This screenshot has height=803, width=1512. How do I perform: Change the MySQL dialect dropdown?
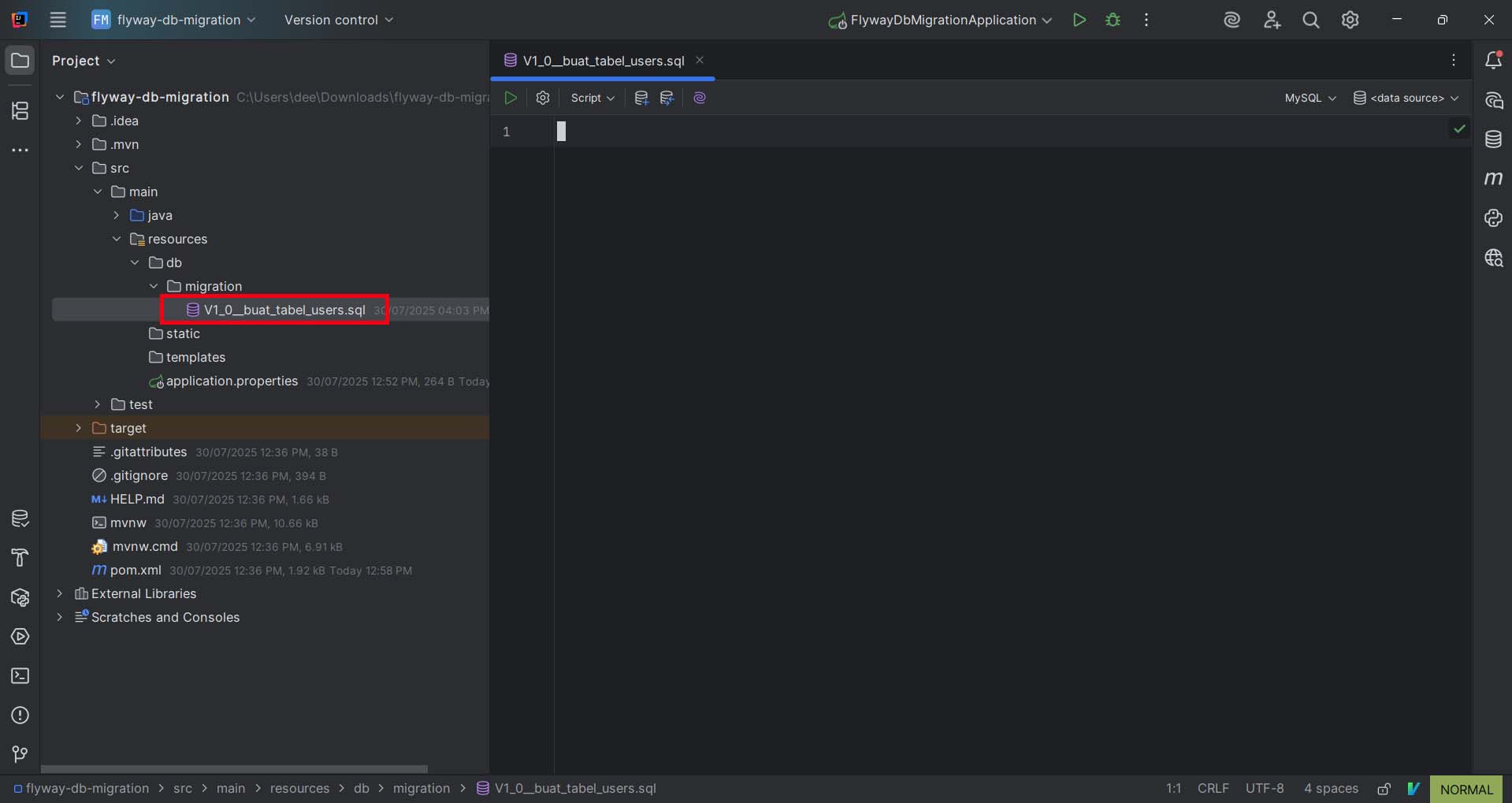pos(1310,98)
